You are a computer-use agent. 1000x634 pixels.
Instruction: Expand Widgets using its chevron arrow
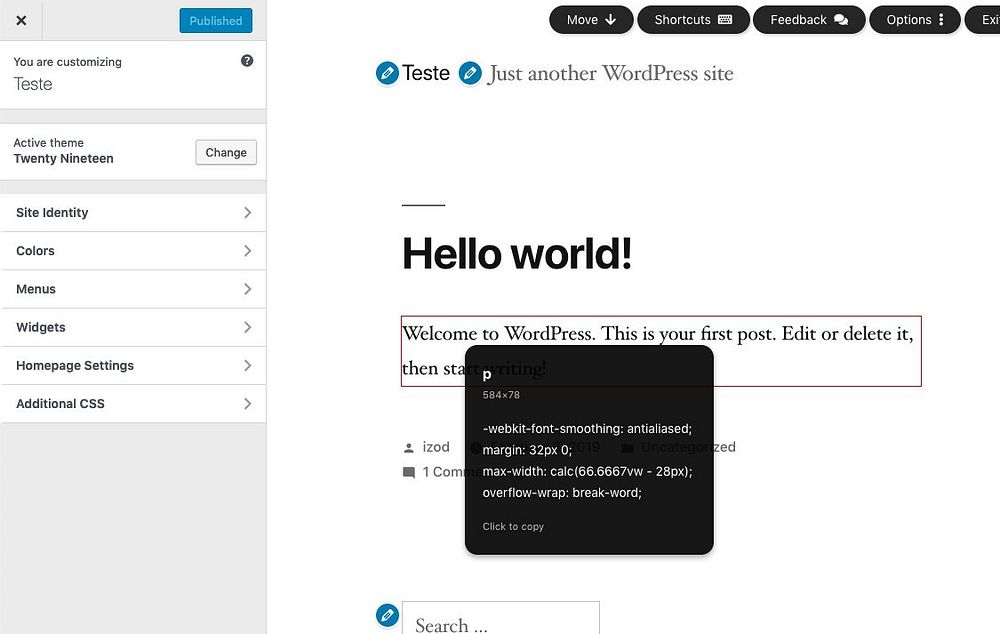[247, 327]
